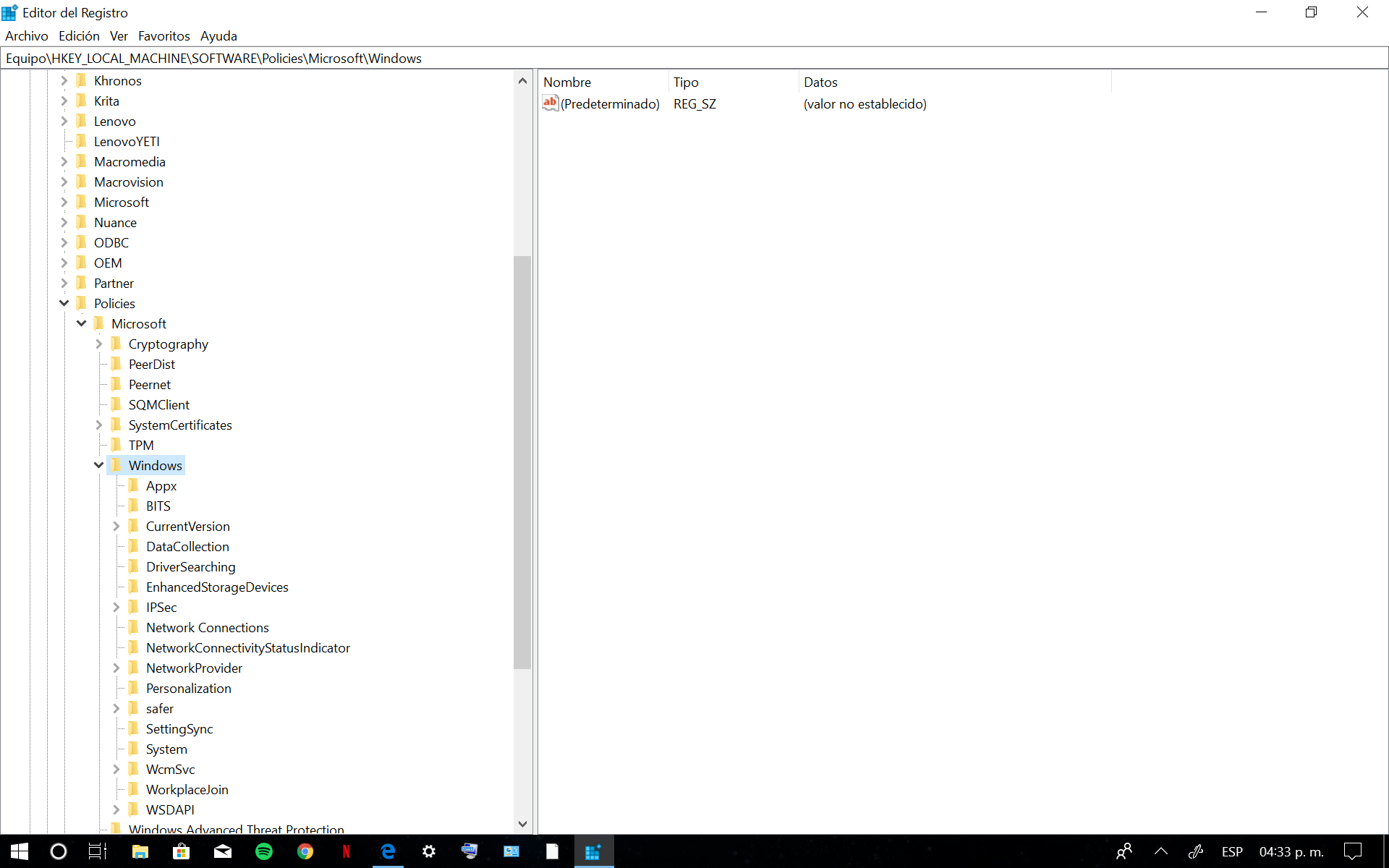Image resolution: width=1389 pixels, height=868 pixels.
Task: Select the System key
Action: point(166,749)
